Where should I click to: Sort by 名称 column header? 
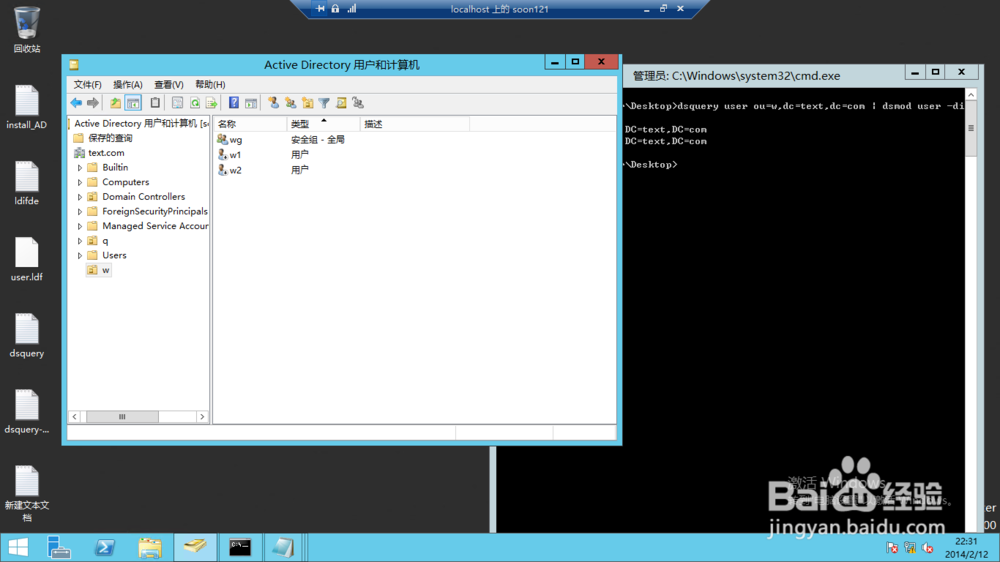(250, 124)
